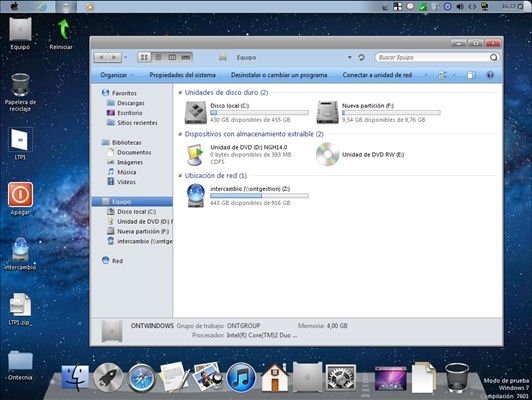Open Bibliotecas in the sidebar

point(121,142)
